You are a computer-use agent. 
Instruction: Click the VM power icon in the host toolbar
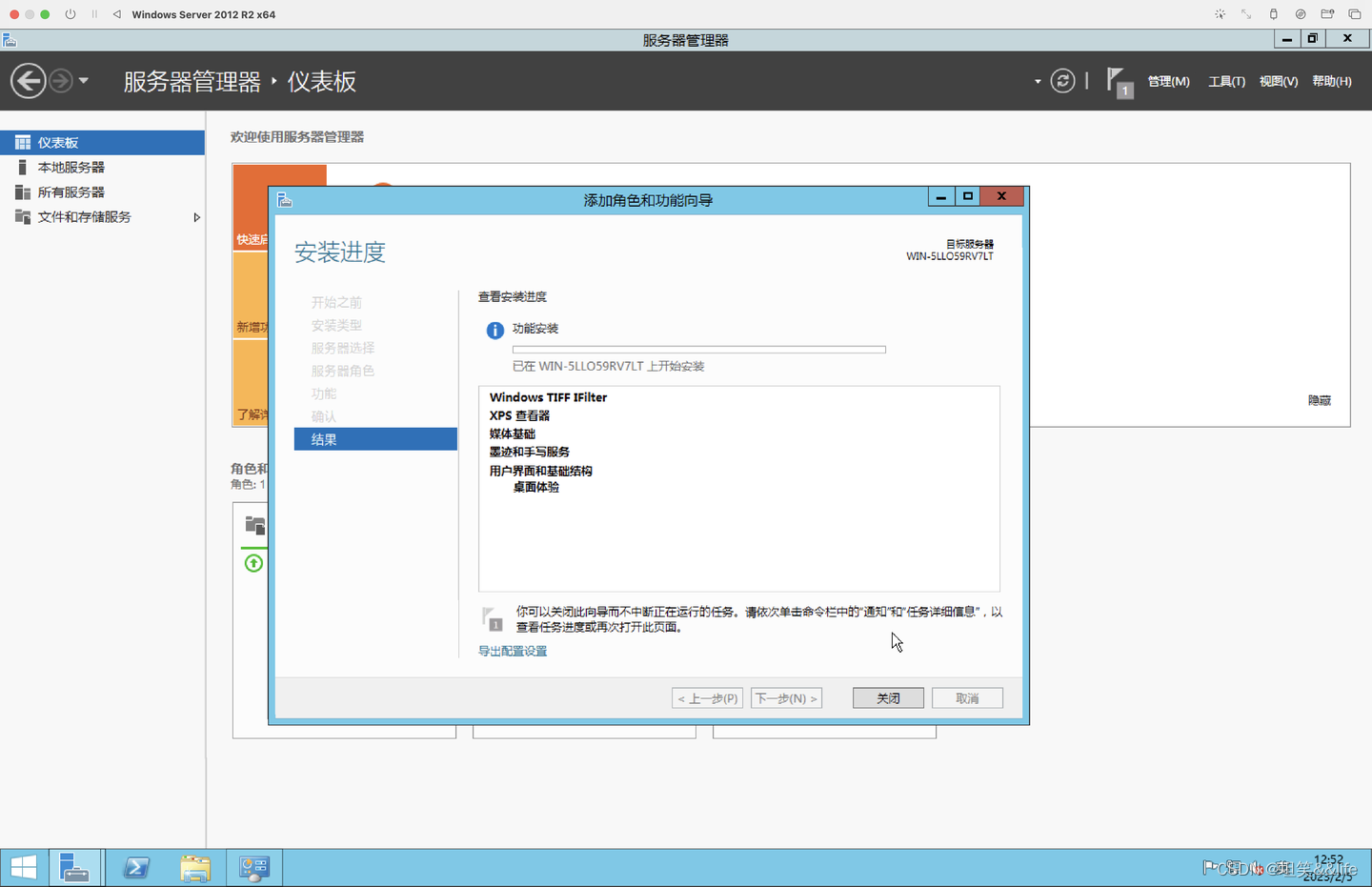tap(71, 14)
